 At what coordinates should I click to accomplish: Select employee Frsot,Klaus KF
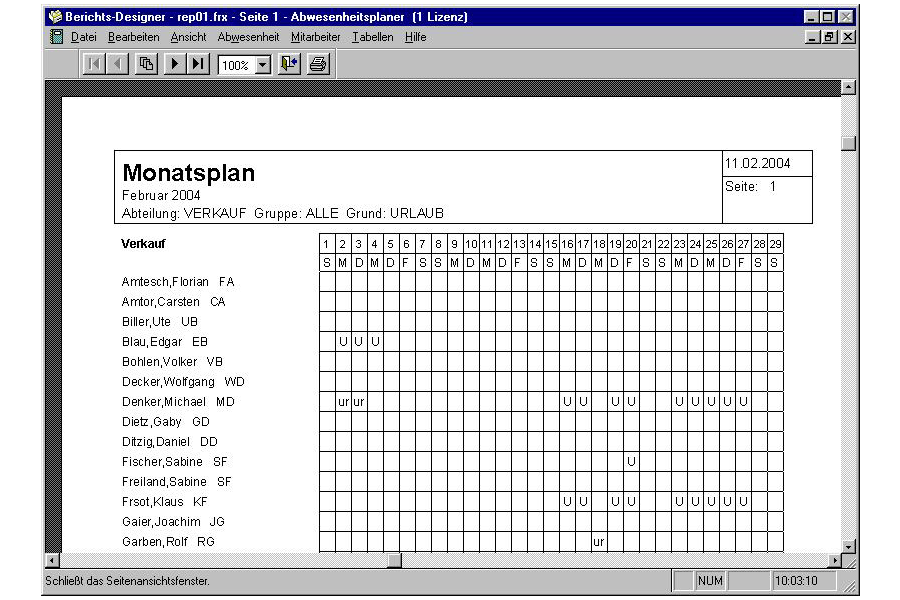tap(165, 502)
